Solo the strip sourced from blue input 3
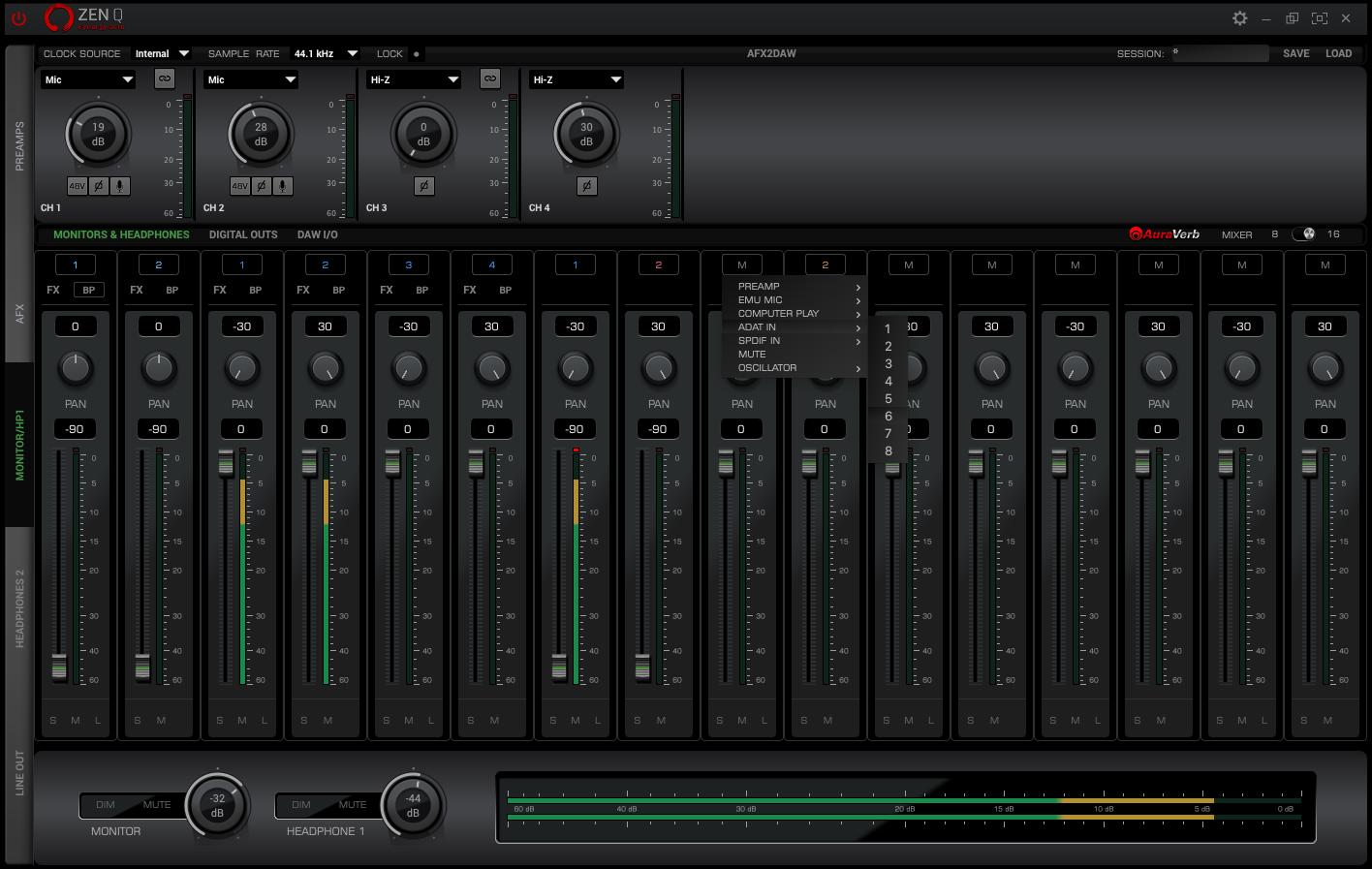Image resolution: width=1372 pixels, height=869 pixels. (387, 721)
